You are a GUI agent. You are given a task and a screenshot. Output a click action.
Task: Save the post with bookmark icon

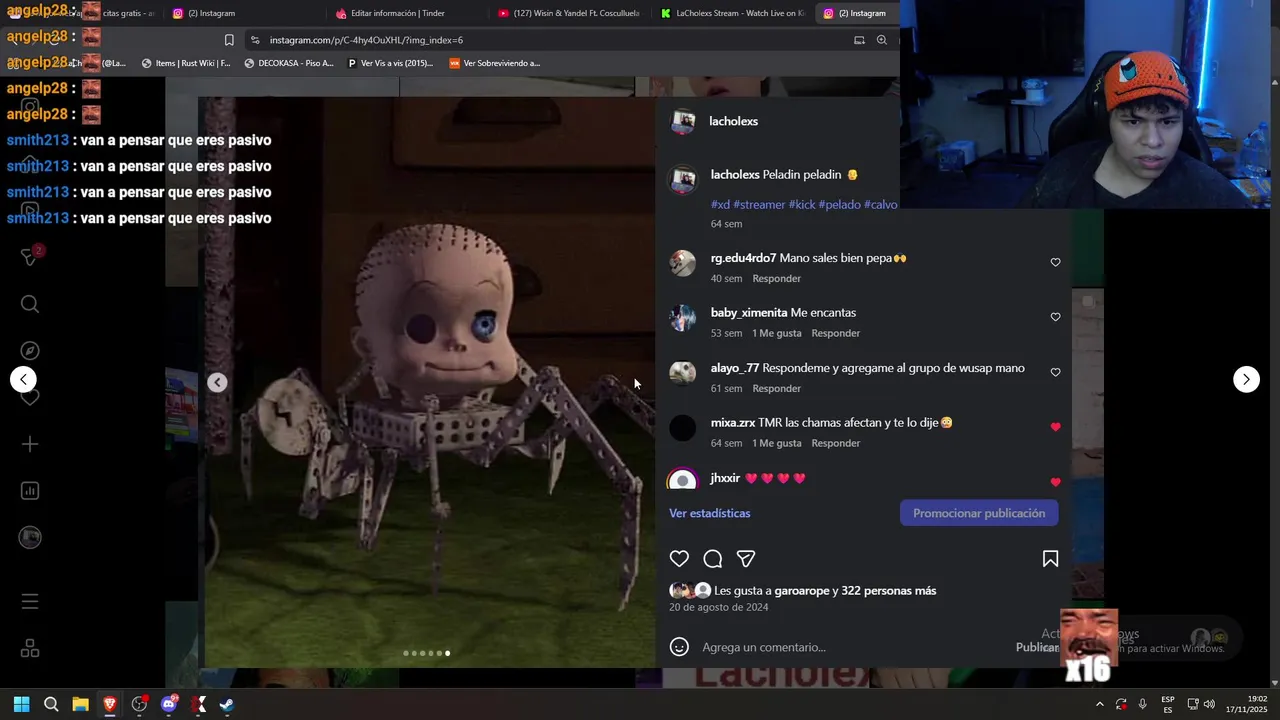click(1050, 559)
